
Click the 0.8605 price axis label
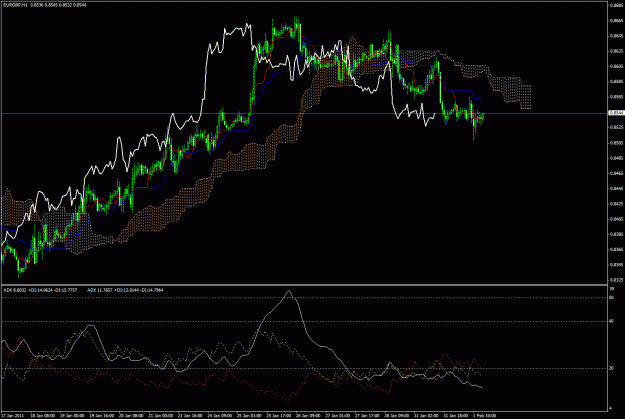(616, 66)
